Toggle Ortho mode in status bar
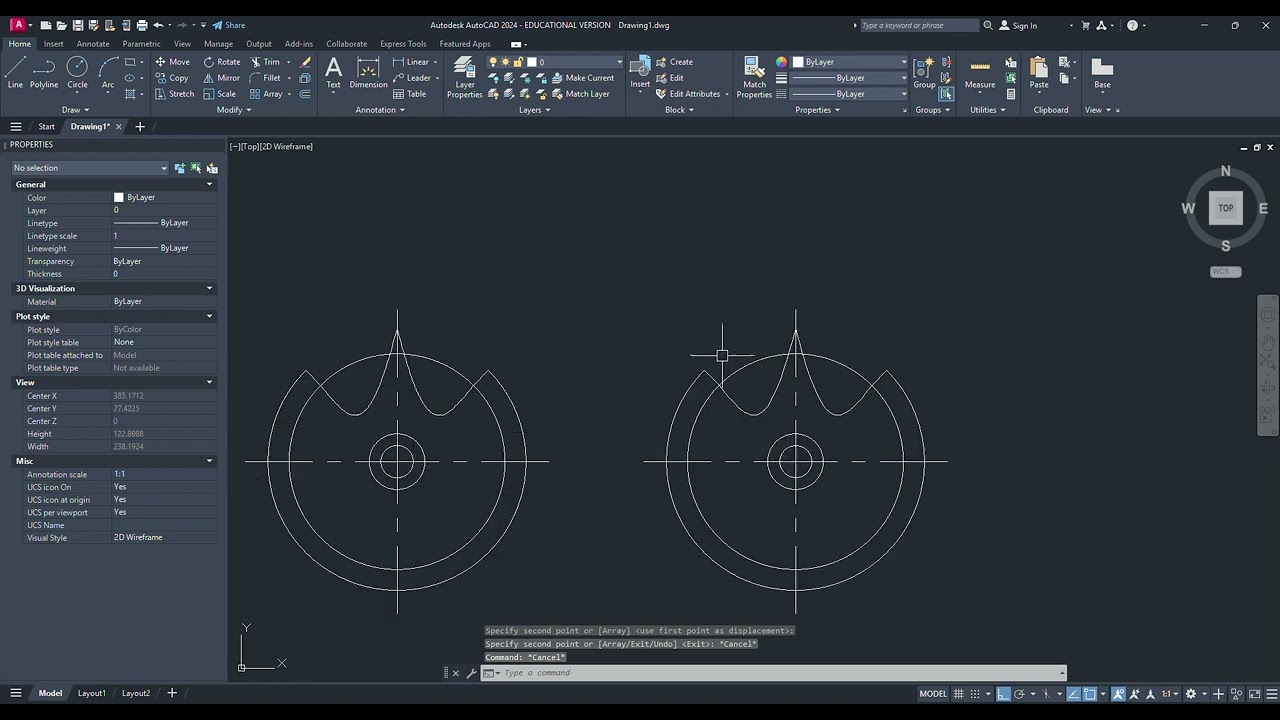This screenshot has width=1280, height=720. pos(1003,693)
